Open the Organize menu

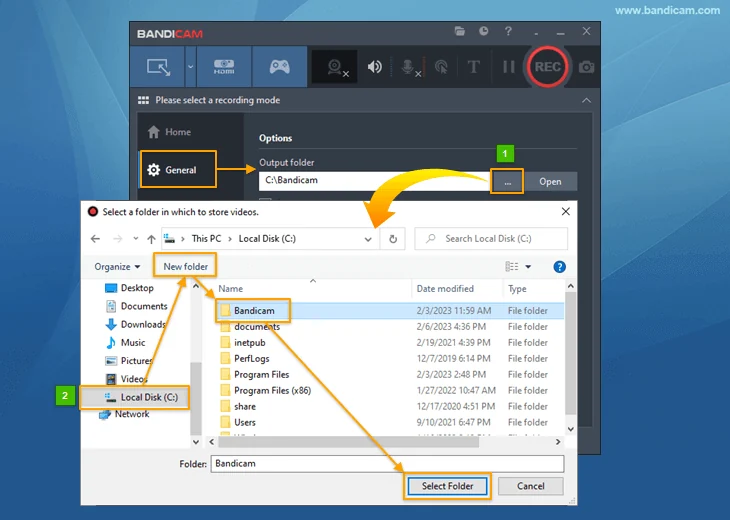pos(117,267)
